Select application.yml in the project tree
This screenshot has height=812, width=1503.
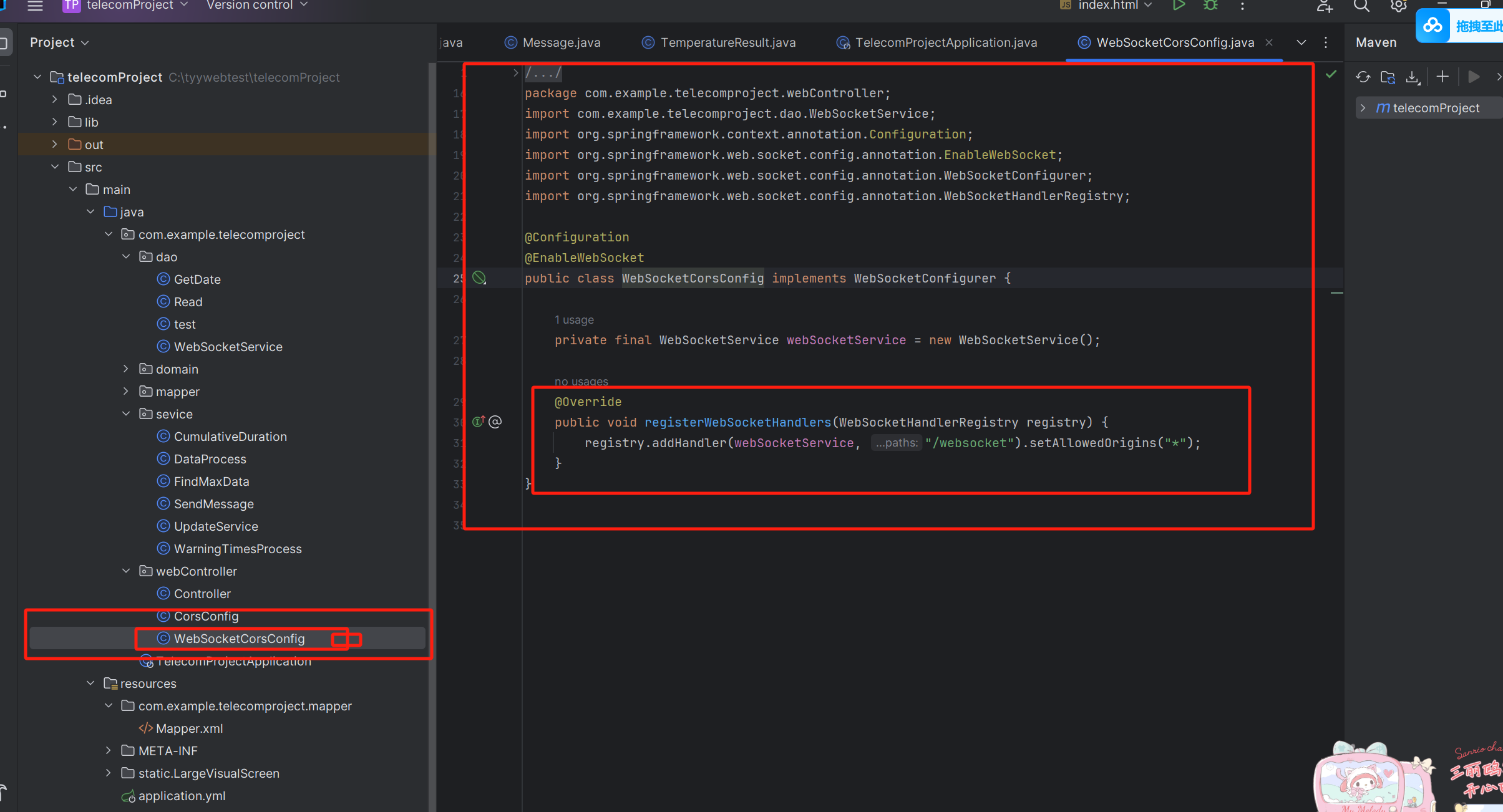(181, 796)
